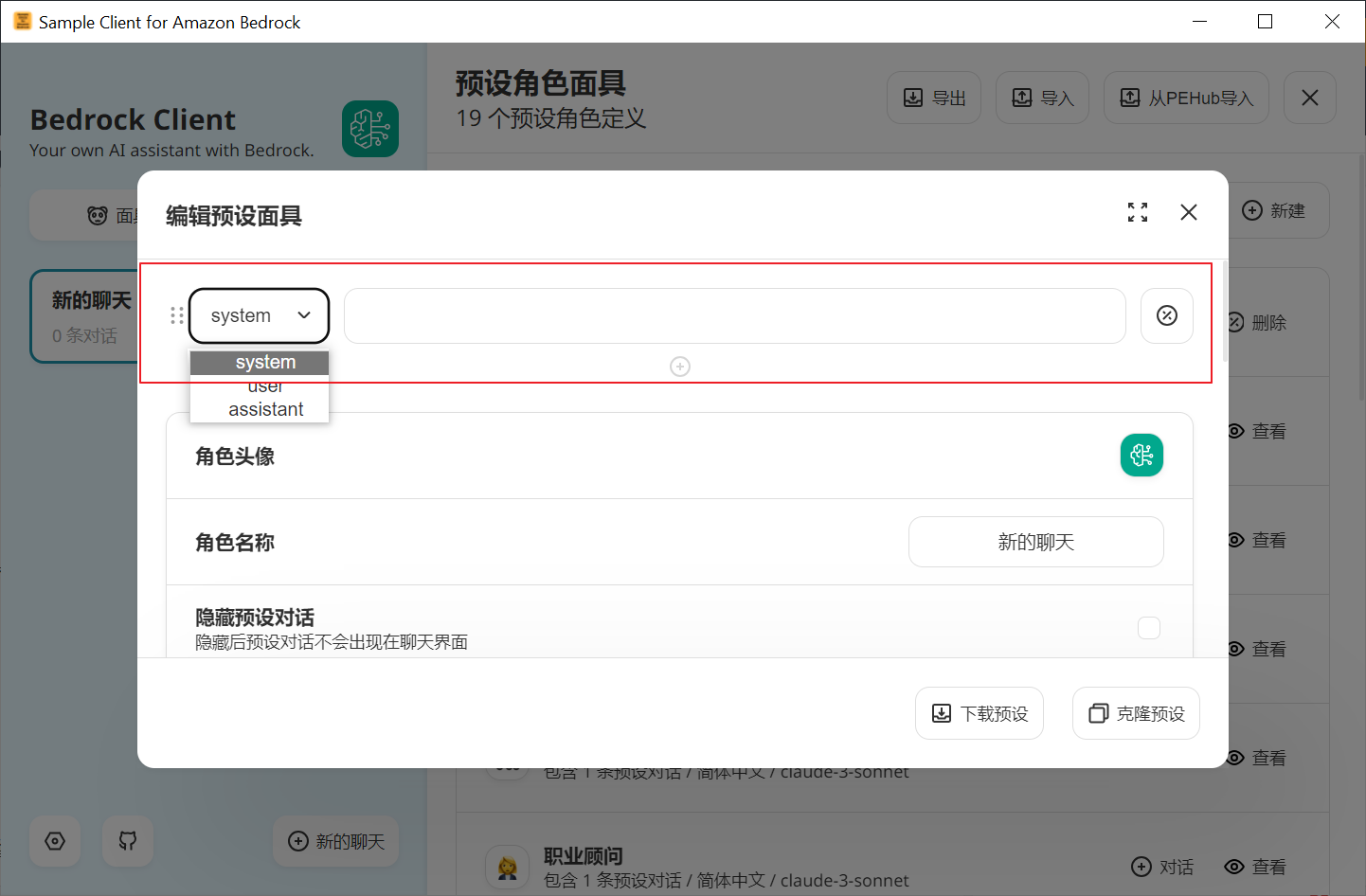Open the system role dropdown

point(259,315)
